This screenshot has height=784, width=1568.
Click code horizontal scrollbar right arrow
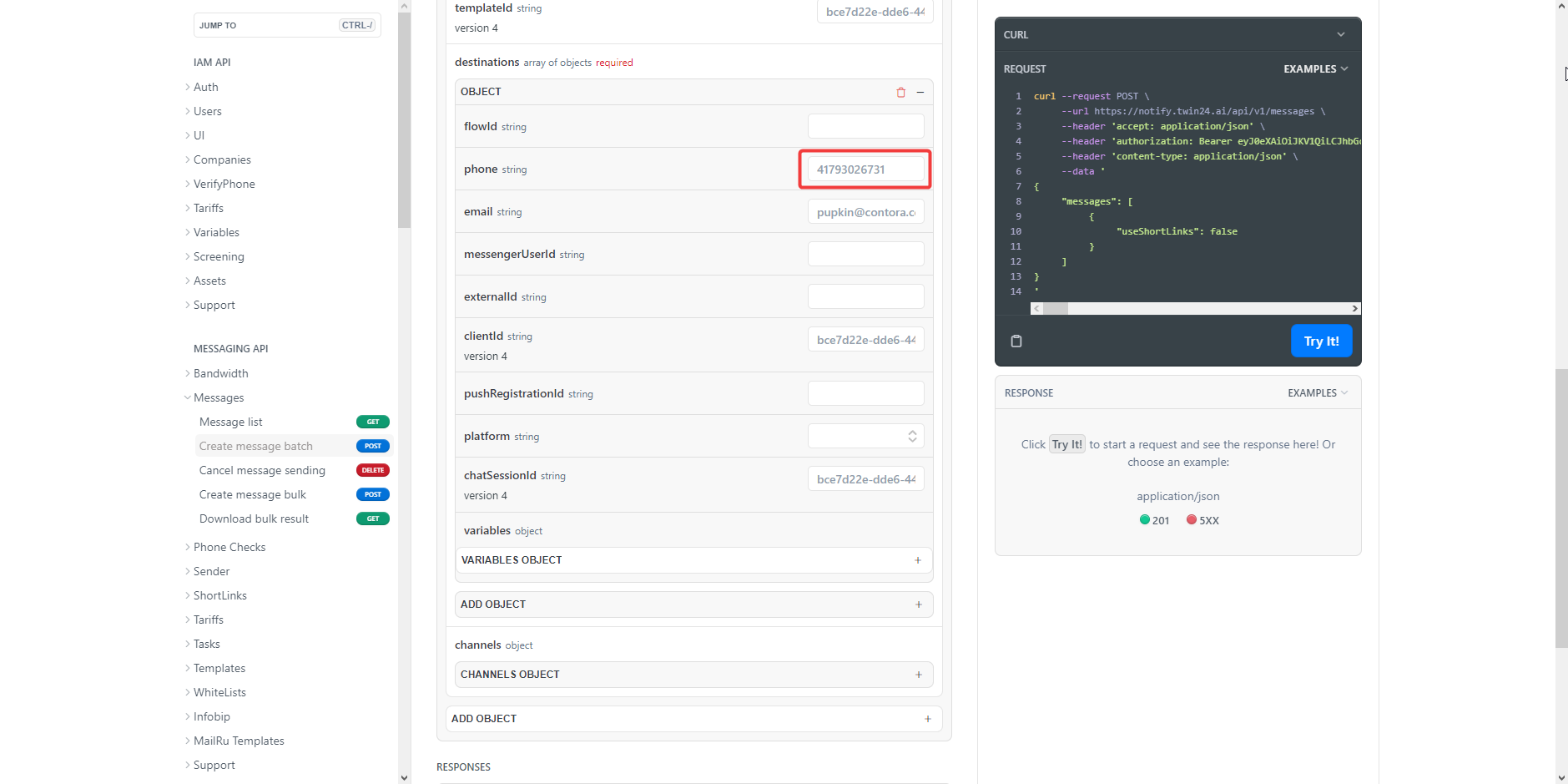(1354, 309)
